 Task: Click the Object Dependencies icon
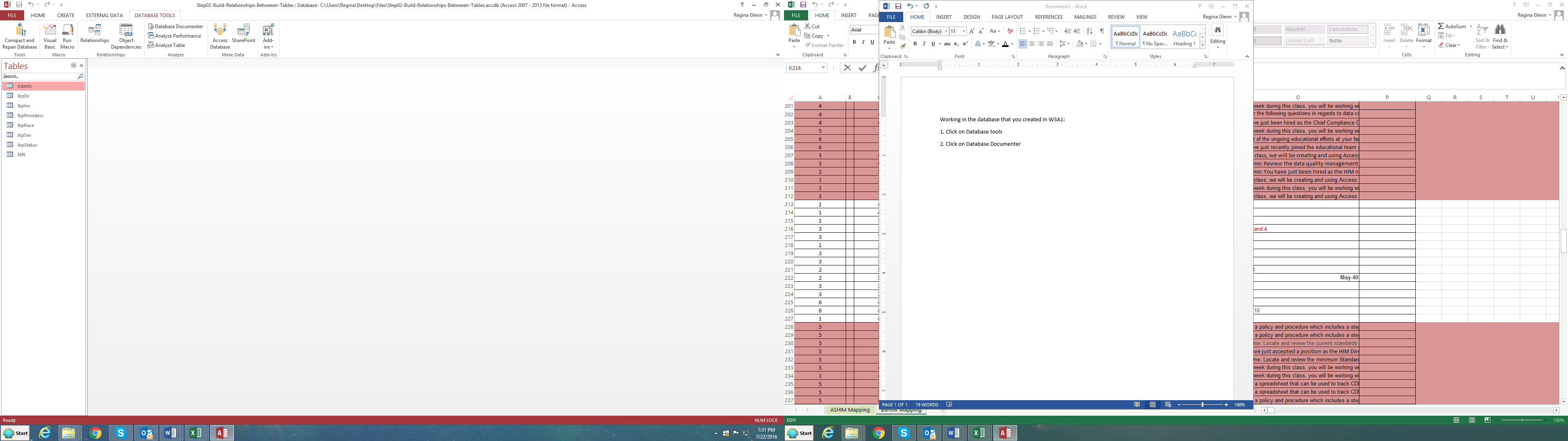coord(125,37)
